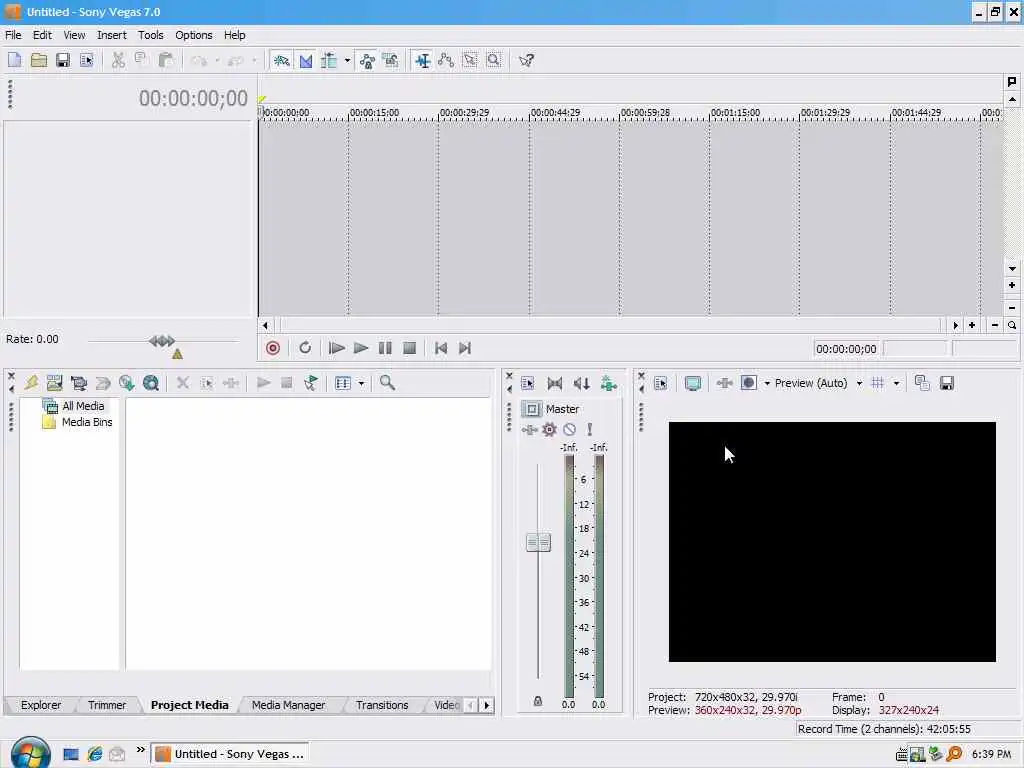
Task: Click Play From Start in transport bar
Action: [x=336, y=348]
